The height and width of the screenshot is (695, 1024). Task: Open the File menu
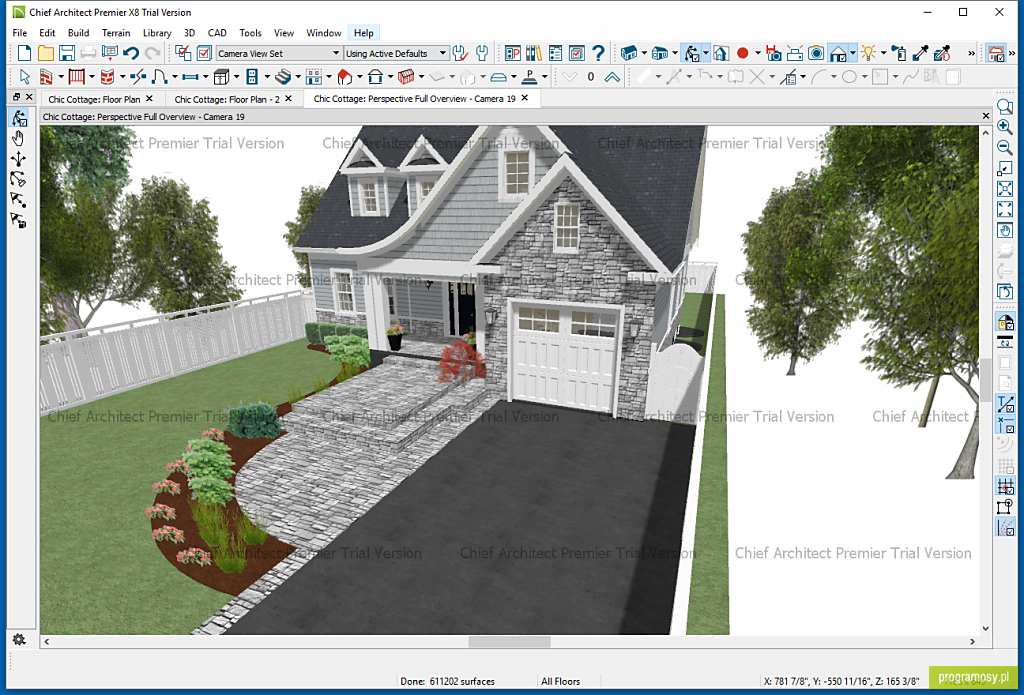click(x=20, y=33)
